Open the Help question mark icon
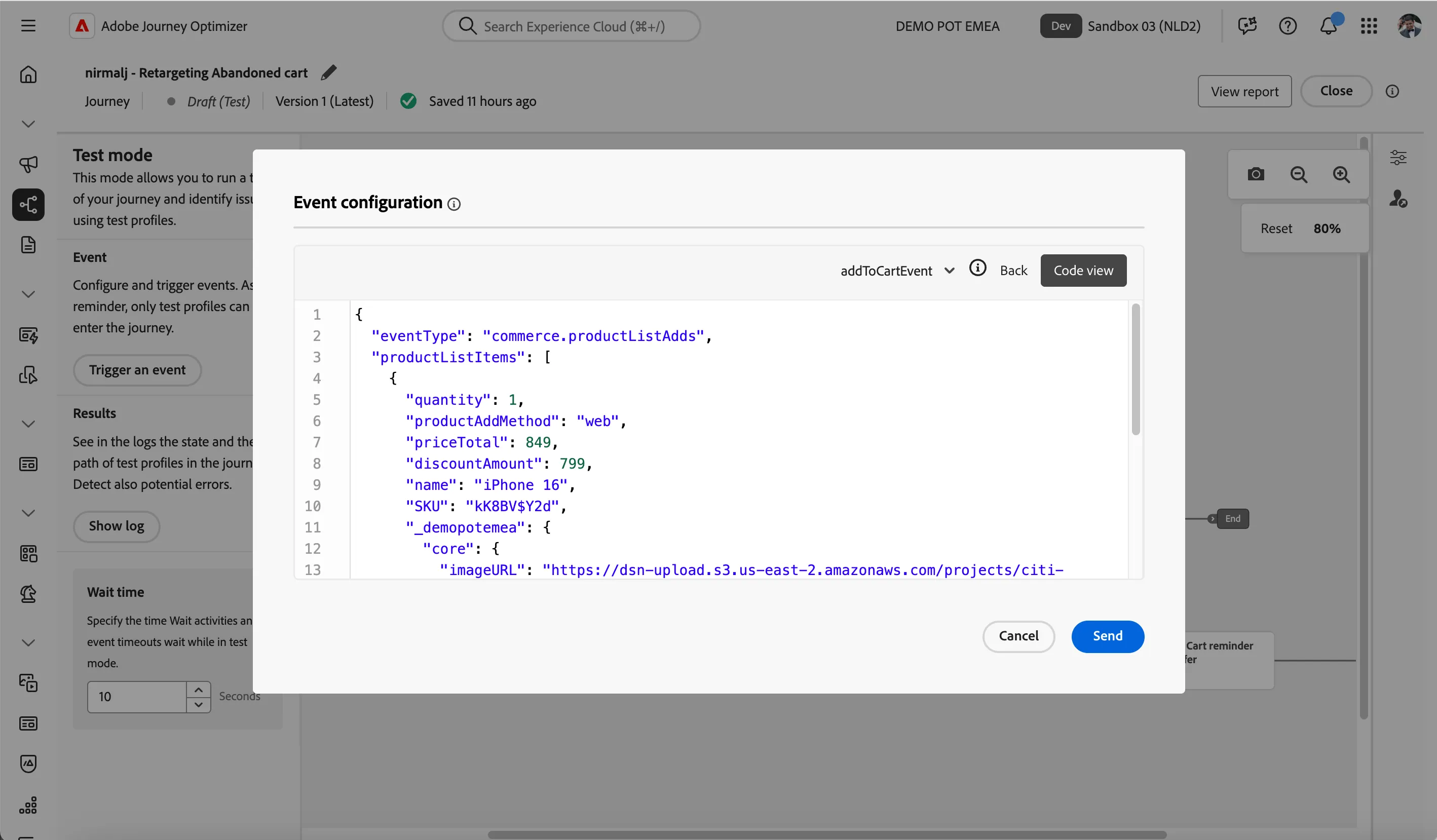 pos(1288,26)
